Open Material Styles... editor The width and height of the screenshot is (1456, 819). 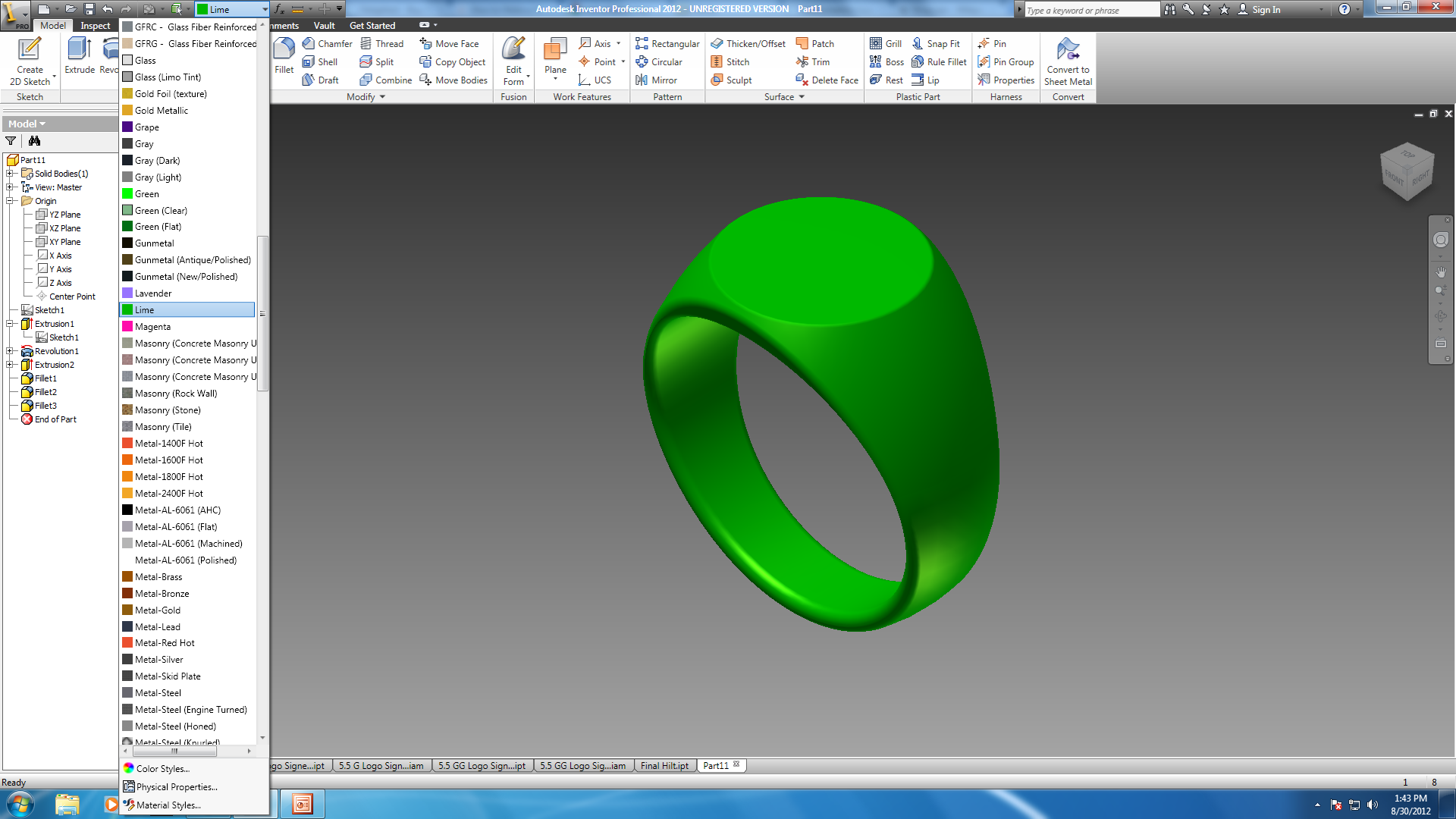coord(168,805)
